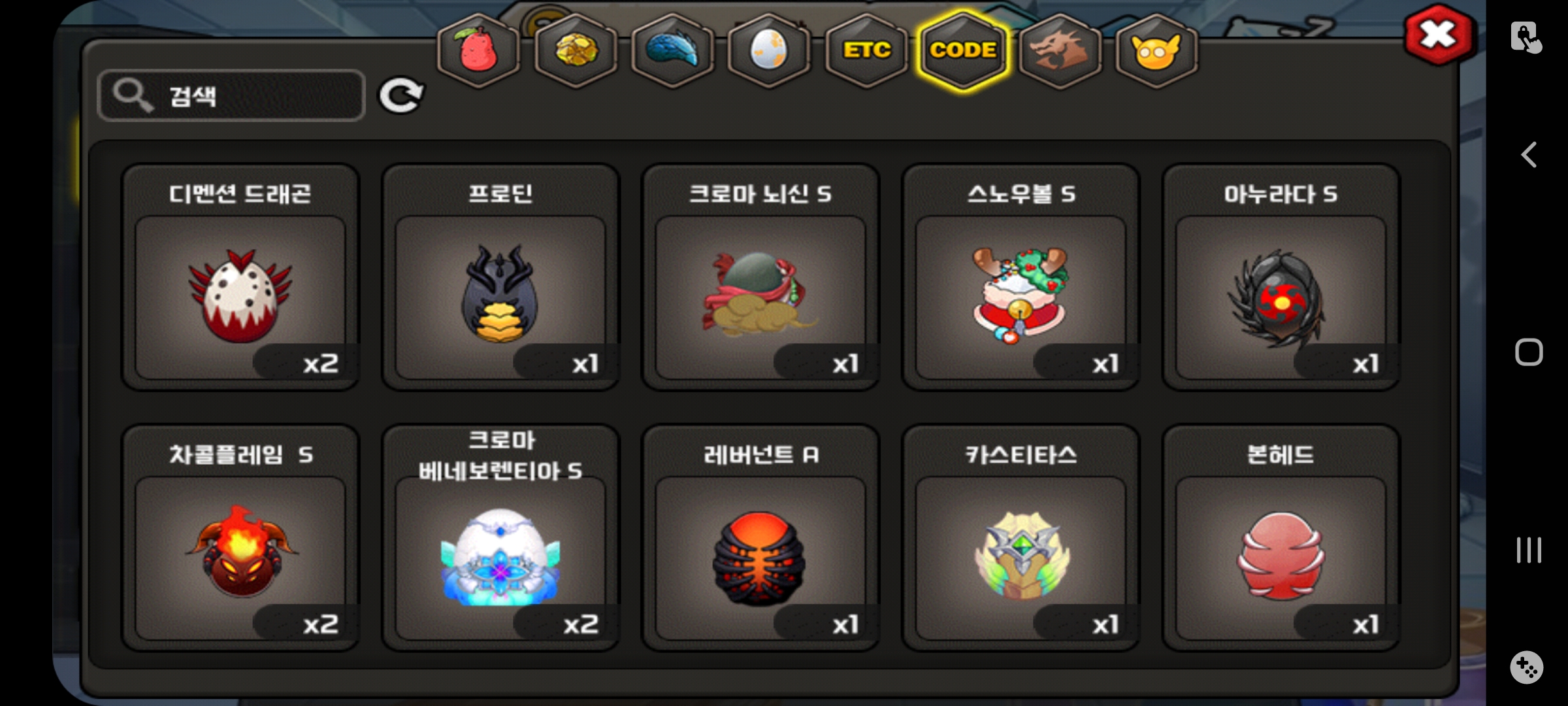The width and height of the screenshot is (1568, 706).
Task: Focus the 검색 search field
Action: (231, 95)
